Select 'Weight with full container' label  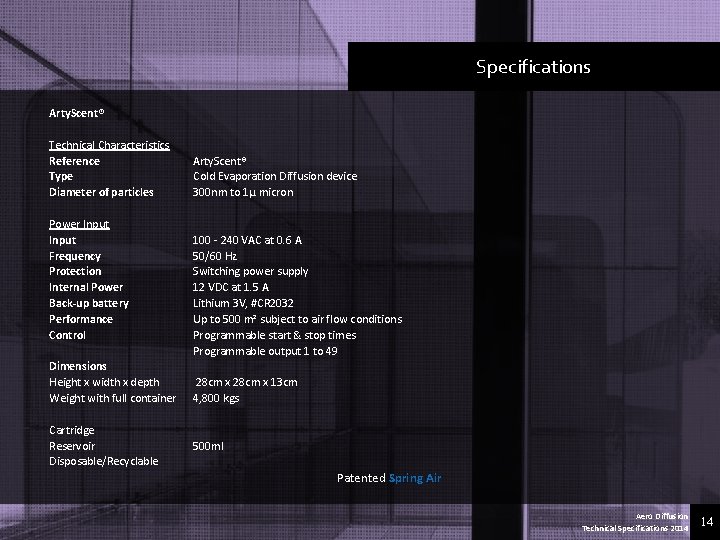point(112,398)
